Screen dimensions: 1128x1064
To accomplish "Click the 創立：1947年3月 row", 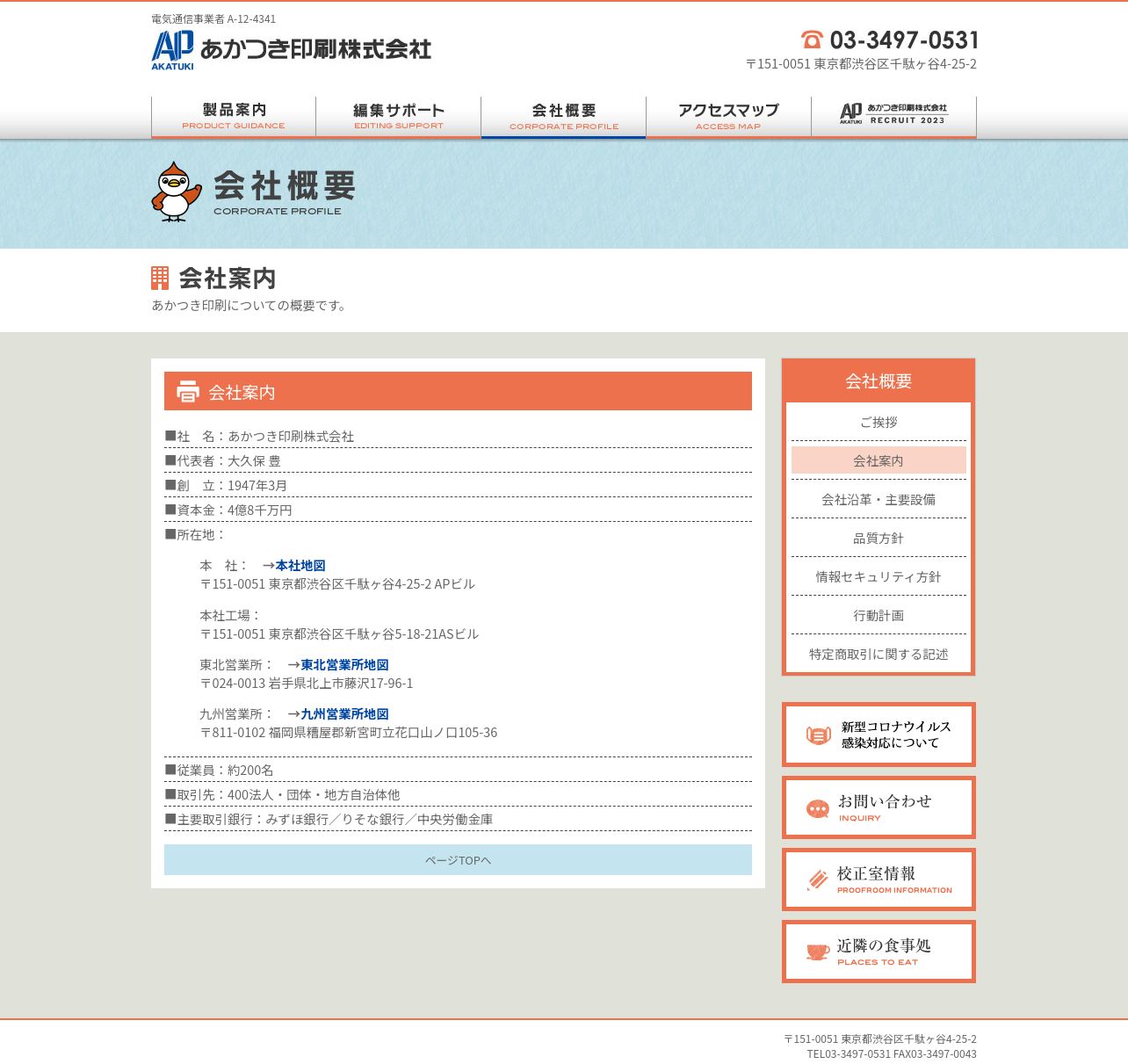I will tap(458, 485).
